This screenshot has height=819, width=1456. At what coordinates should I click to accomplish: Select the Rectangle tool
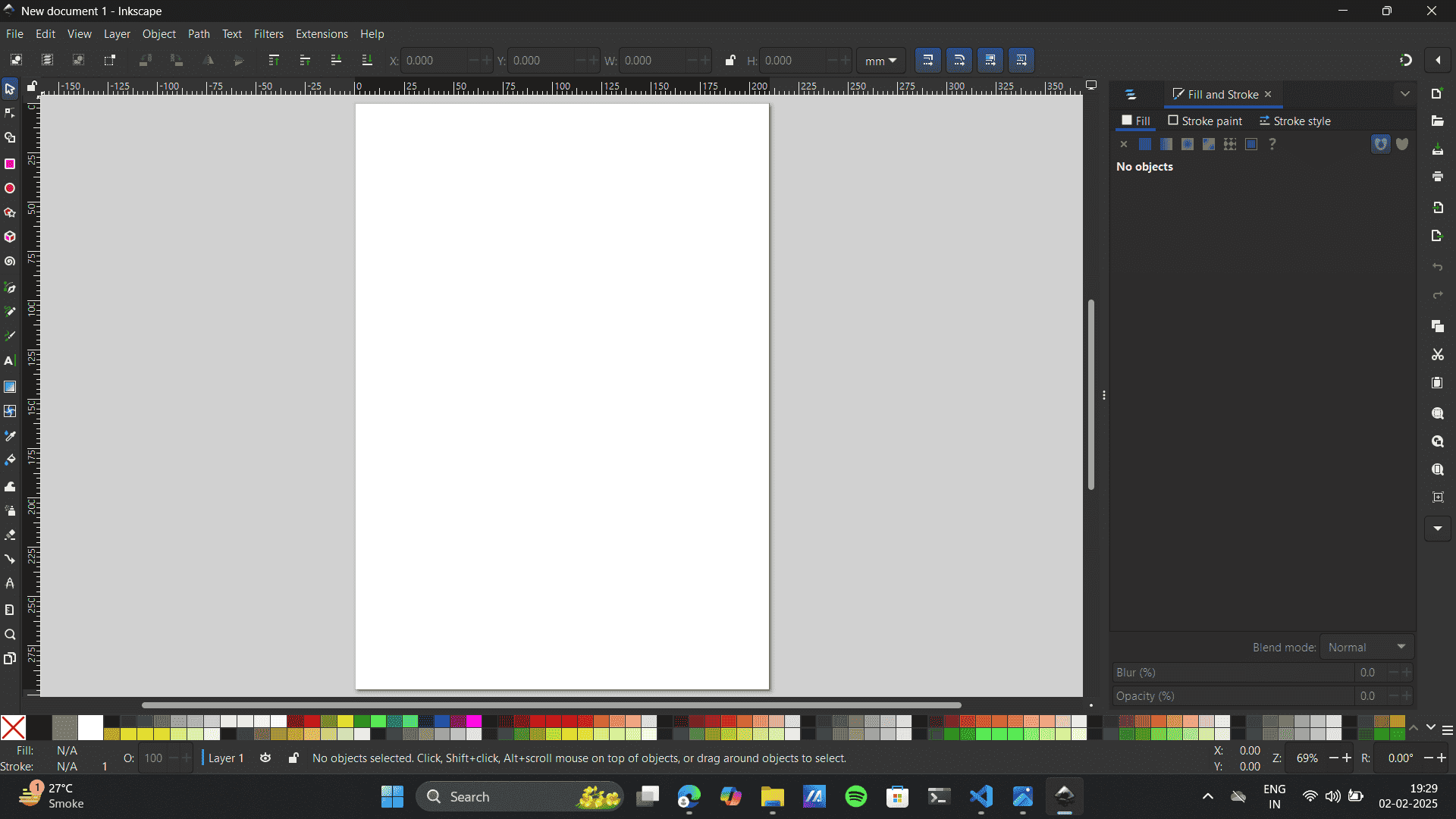(x=10, y=164)
